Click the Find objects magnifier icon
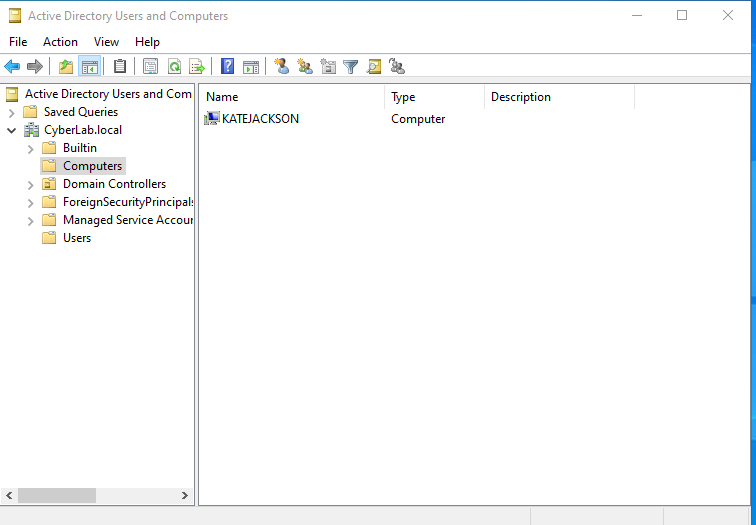 click(374, 67)
